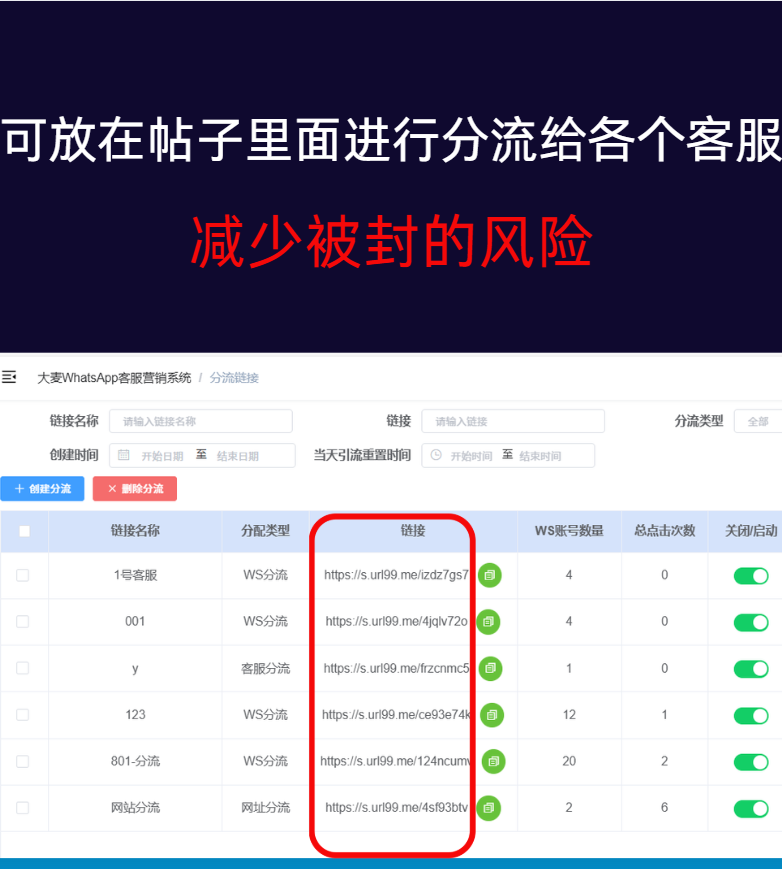
Task: Select the 分流链接 breadcrumb item
Action: coord(234,378)
